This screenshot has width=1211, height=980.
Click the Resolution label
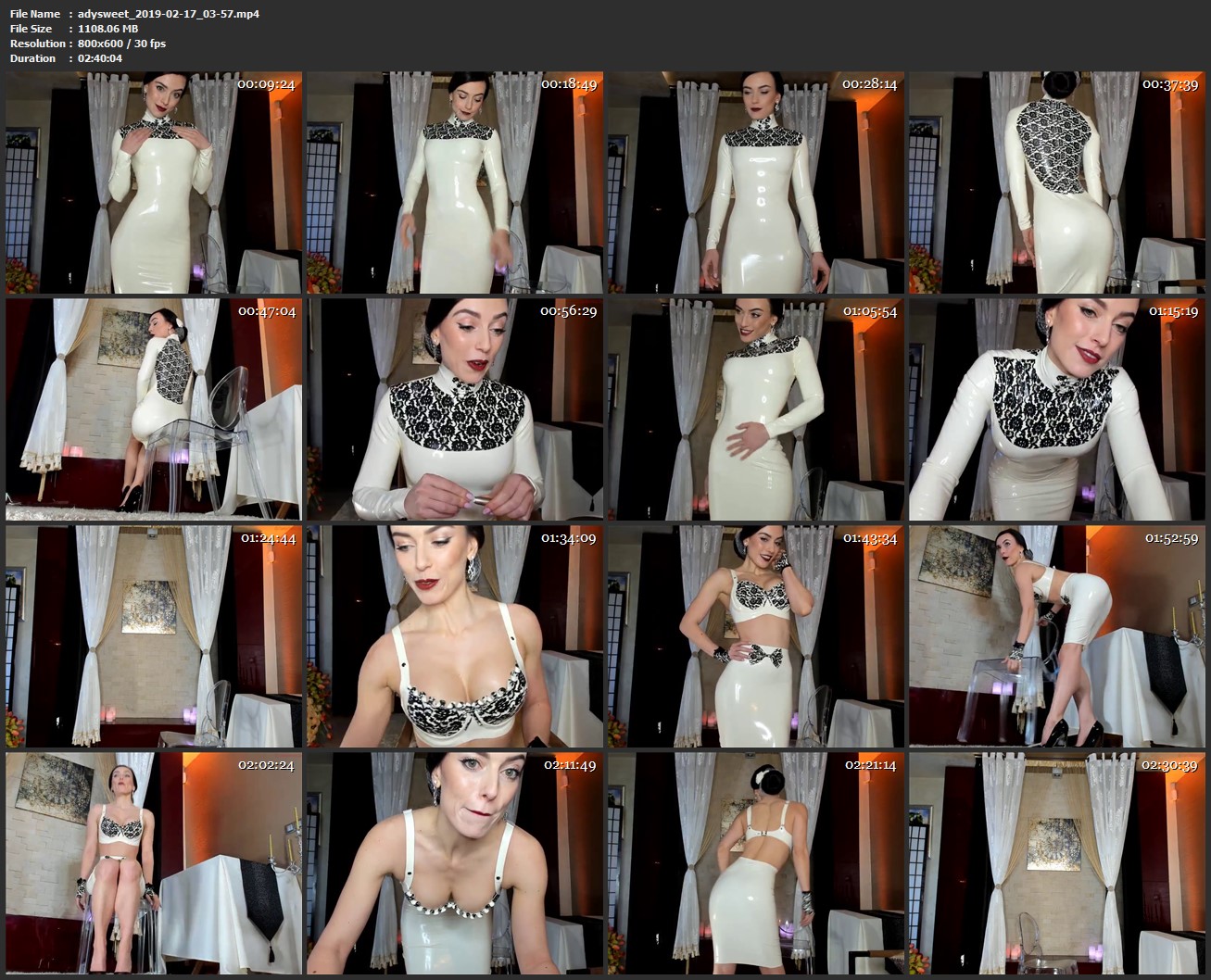37,44
